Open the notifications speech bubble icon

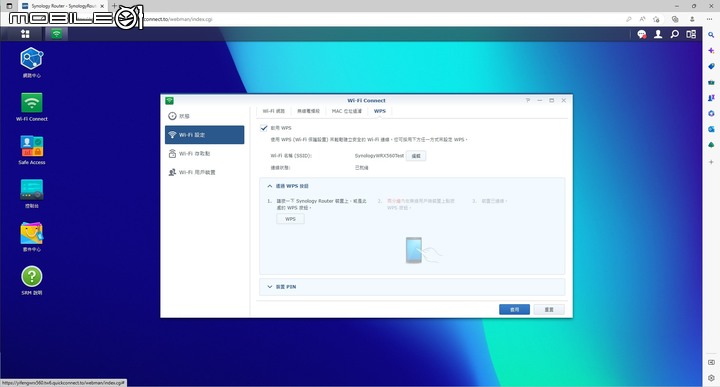pos(641,34)
